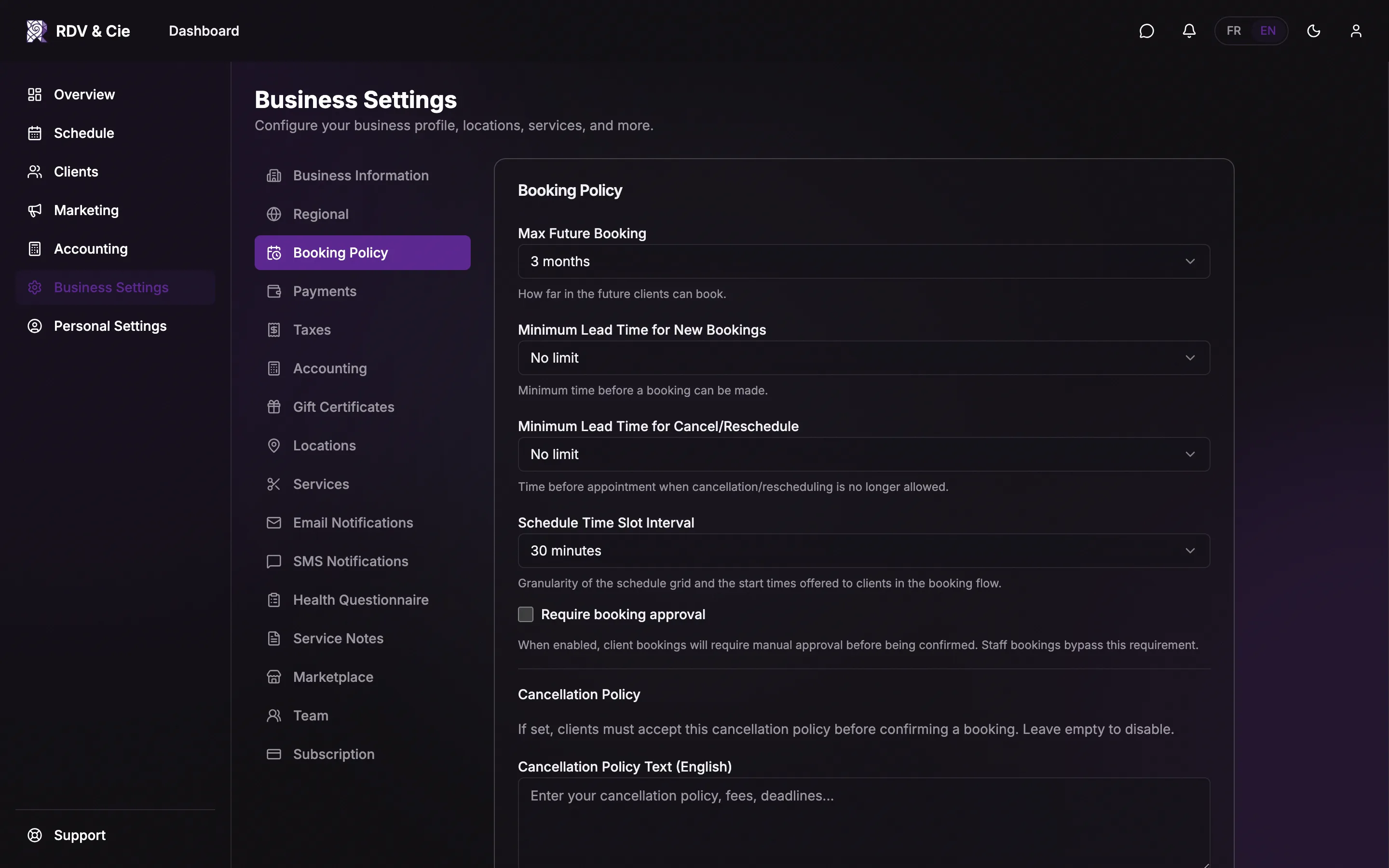Image resolution: width=1389 pixels, height=868 pixels.
Task: Go to the Clients sidebar page
Action: click(x=115, y=172)
